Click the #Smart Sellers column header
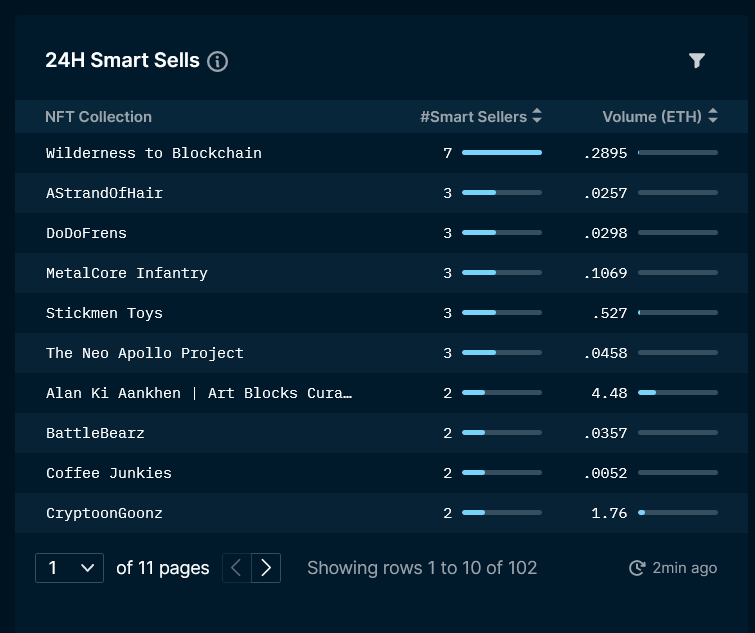755x633 pixels. pos(473,116)
